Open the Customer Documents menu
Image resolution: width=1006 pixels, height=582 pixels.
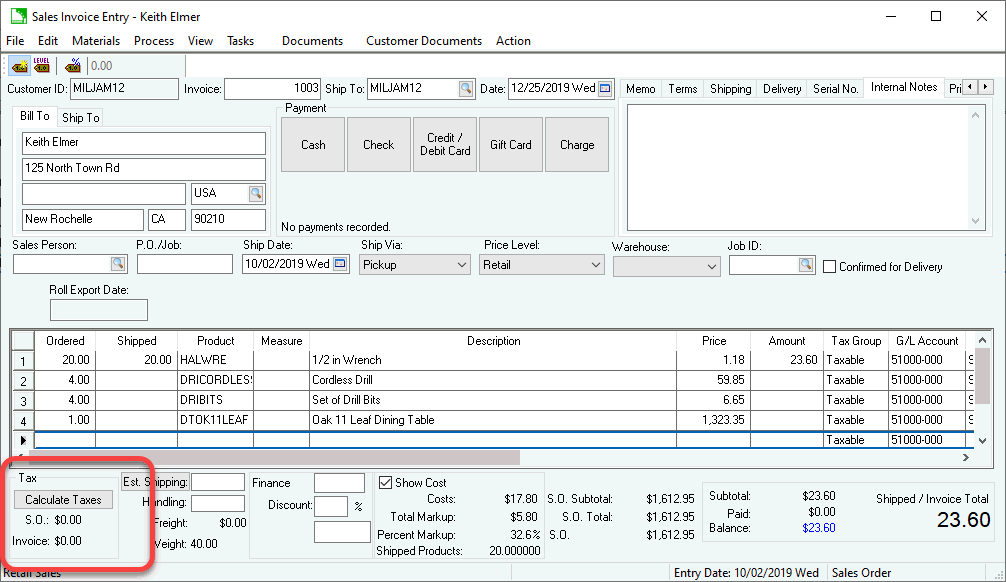point(423,41)
